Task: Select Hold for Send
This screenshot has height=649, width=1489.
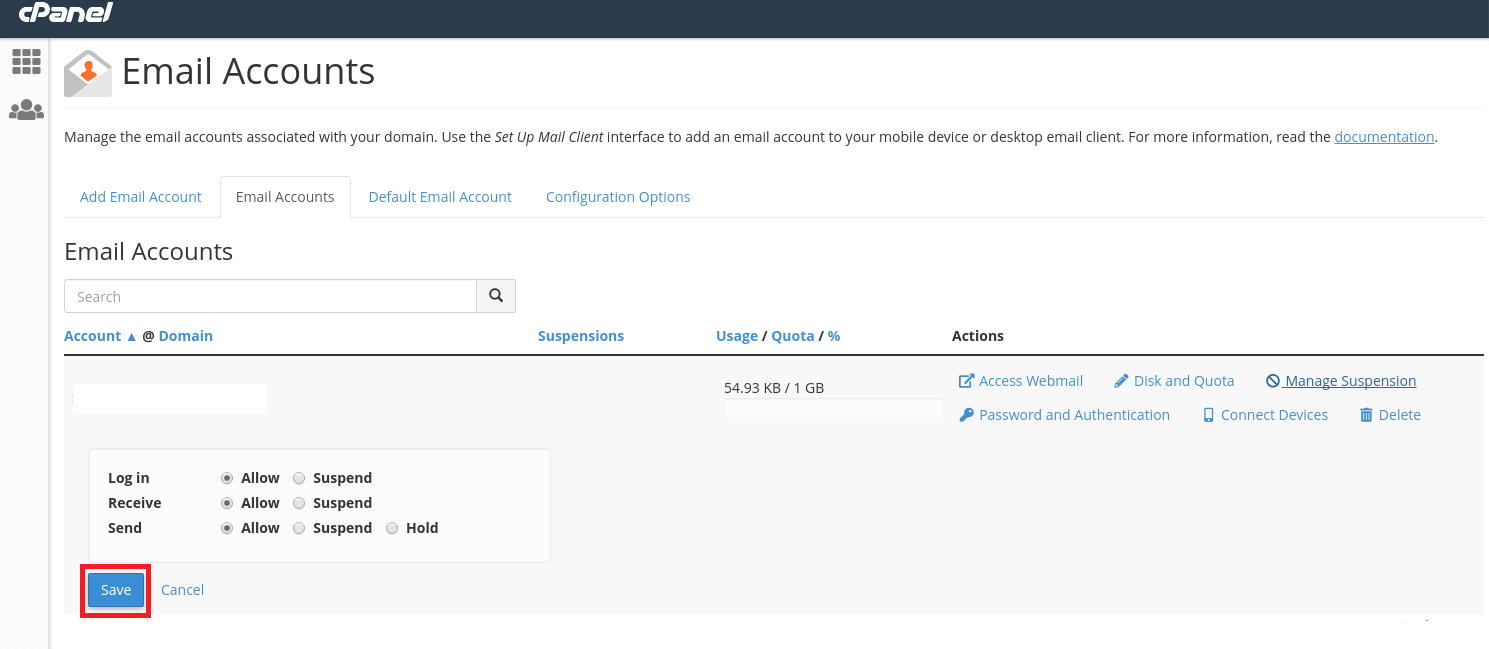Action: tap(392, 528)
